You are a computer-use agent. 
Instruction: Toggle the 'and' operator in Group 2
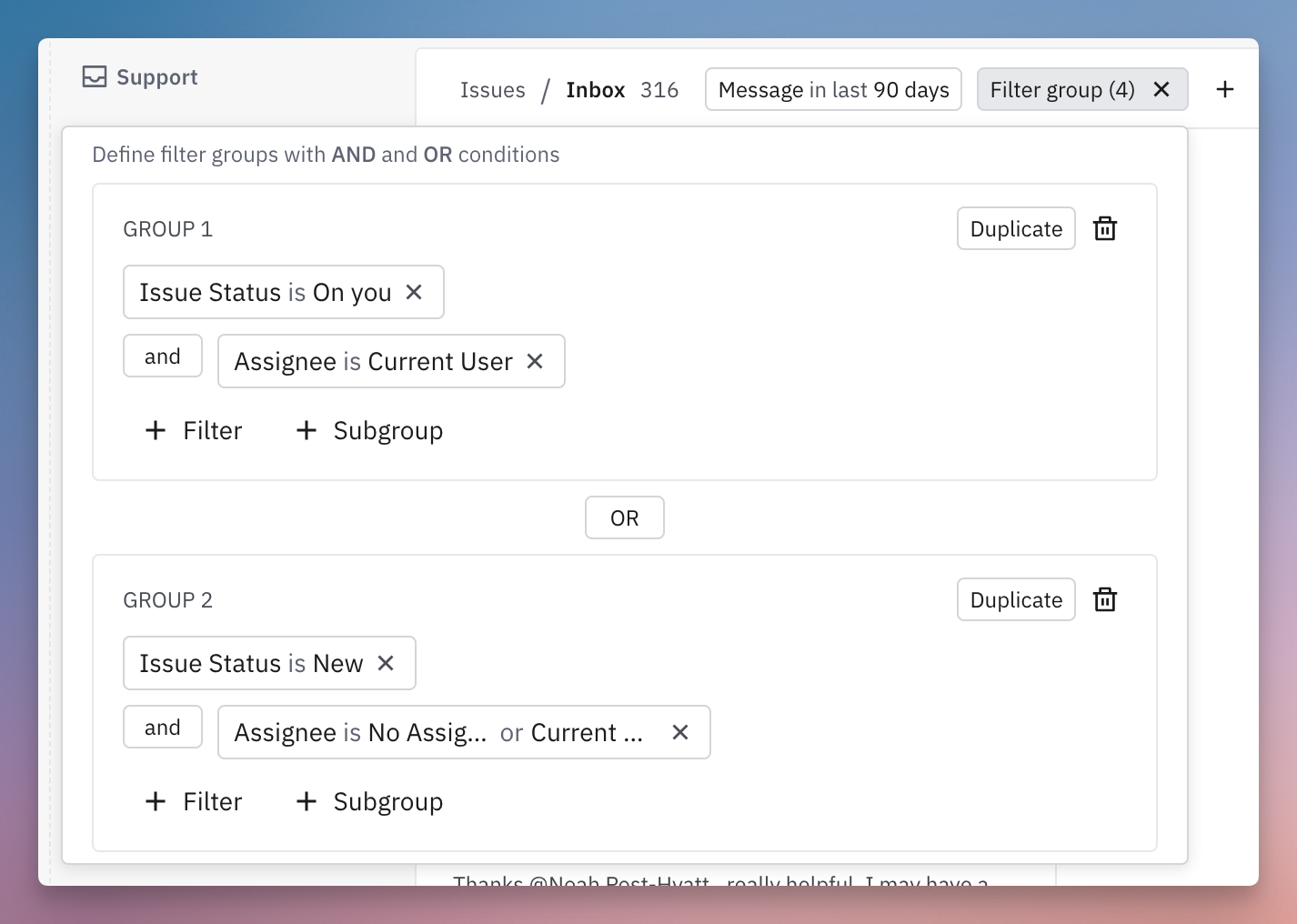163,727
